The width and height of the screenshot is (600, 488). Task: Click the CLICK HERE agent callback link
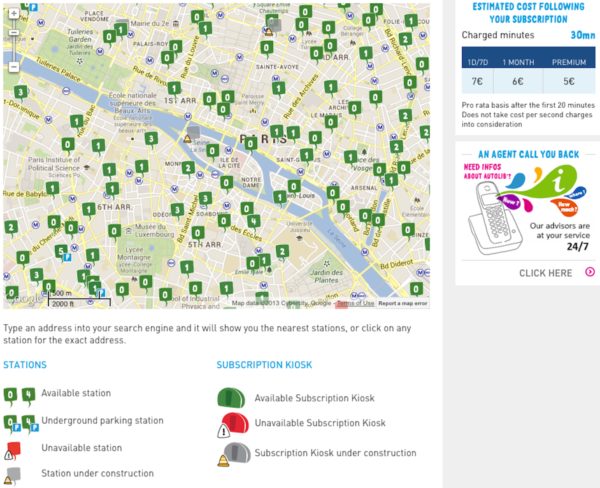point(545,273)
